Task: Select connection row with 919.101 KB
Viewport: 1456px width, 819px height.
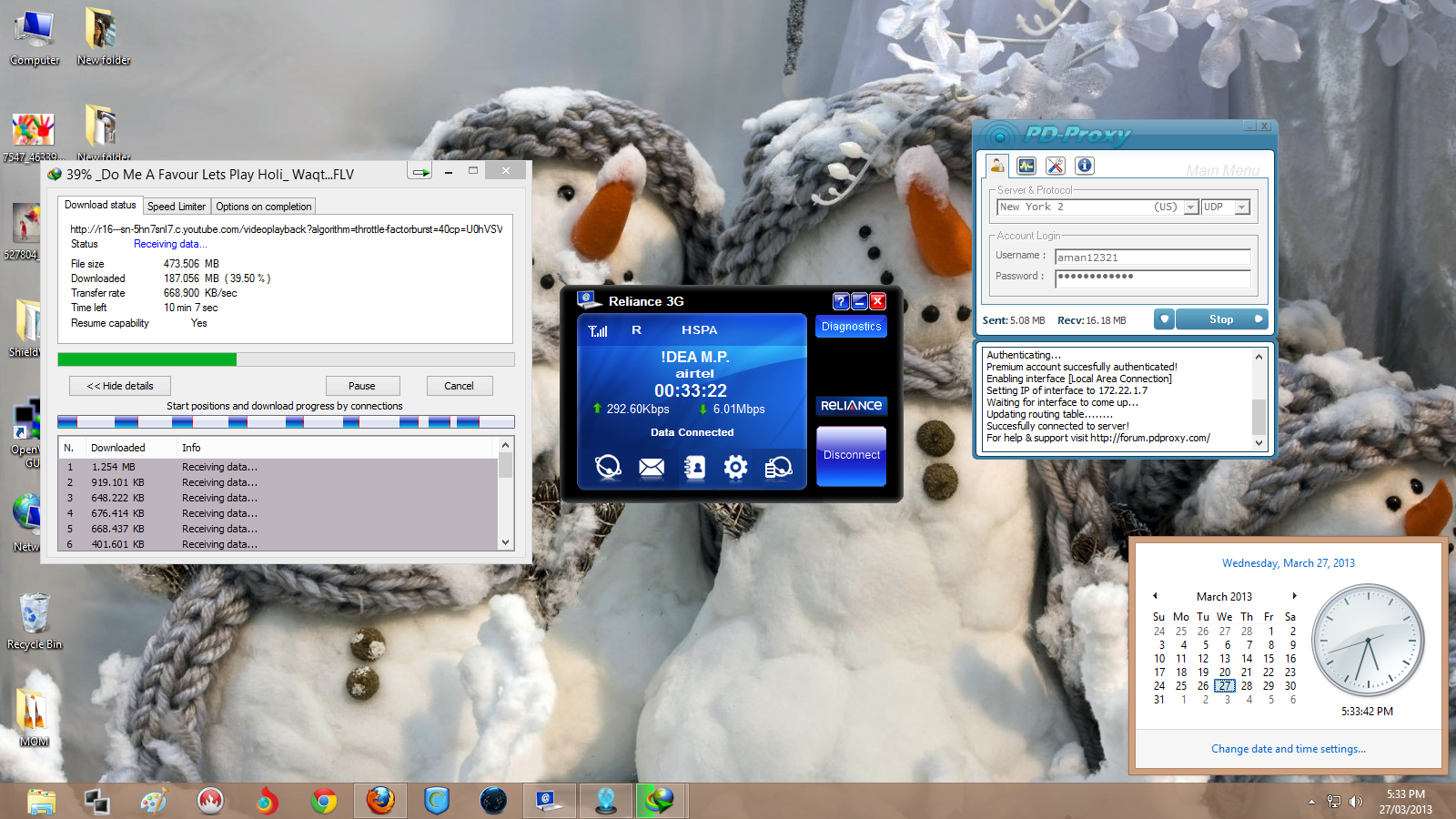Action: tap(278, 482)
